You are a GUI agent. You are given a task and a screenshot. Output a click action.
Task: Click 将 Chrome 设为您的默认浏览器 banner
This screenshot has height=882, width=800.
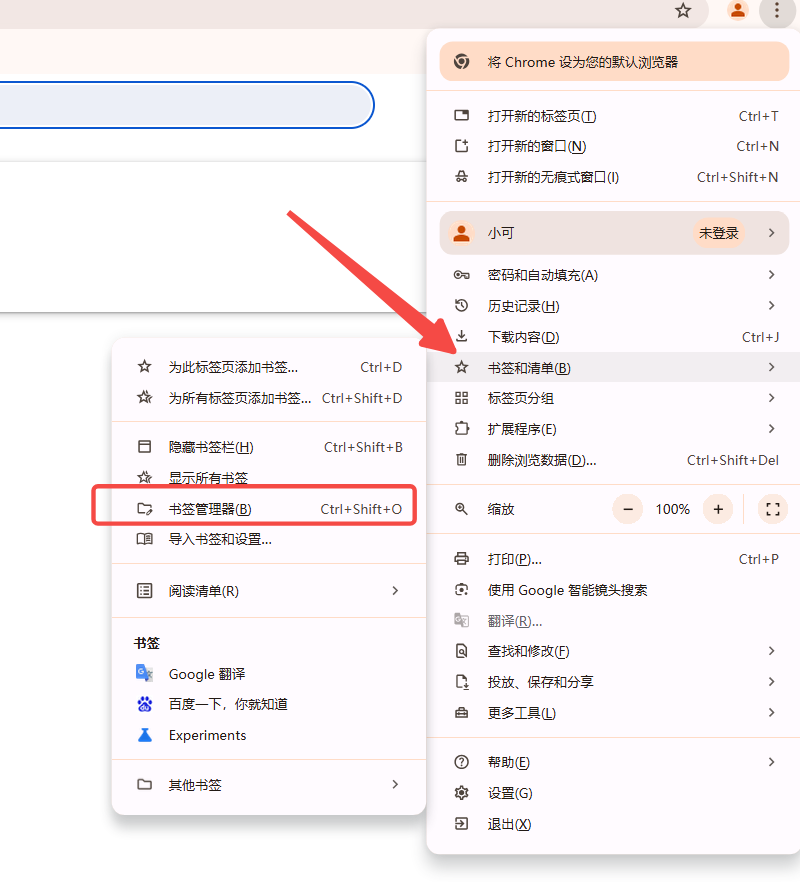(614, 61)
